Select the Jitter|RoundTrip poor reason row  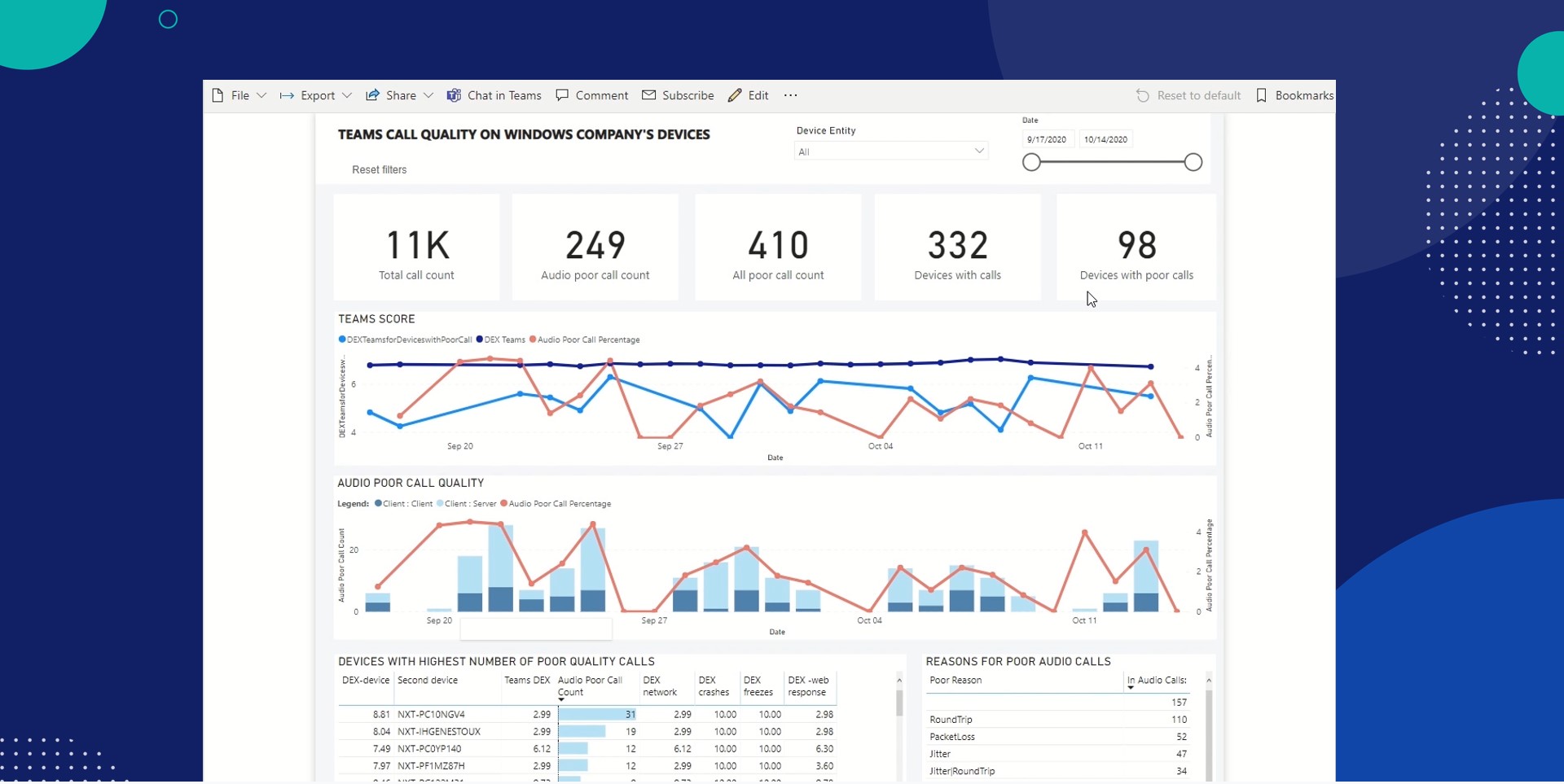1058,771
